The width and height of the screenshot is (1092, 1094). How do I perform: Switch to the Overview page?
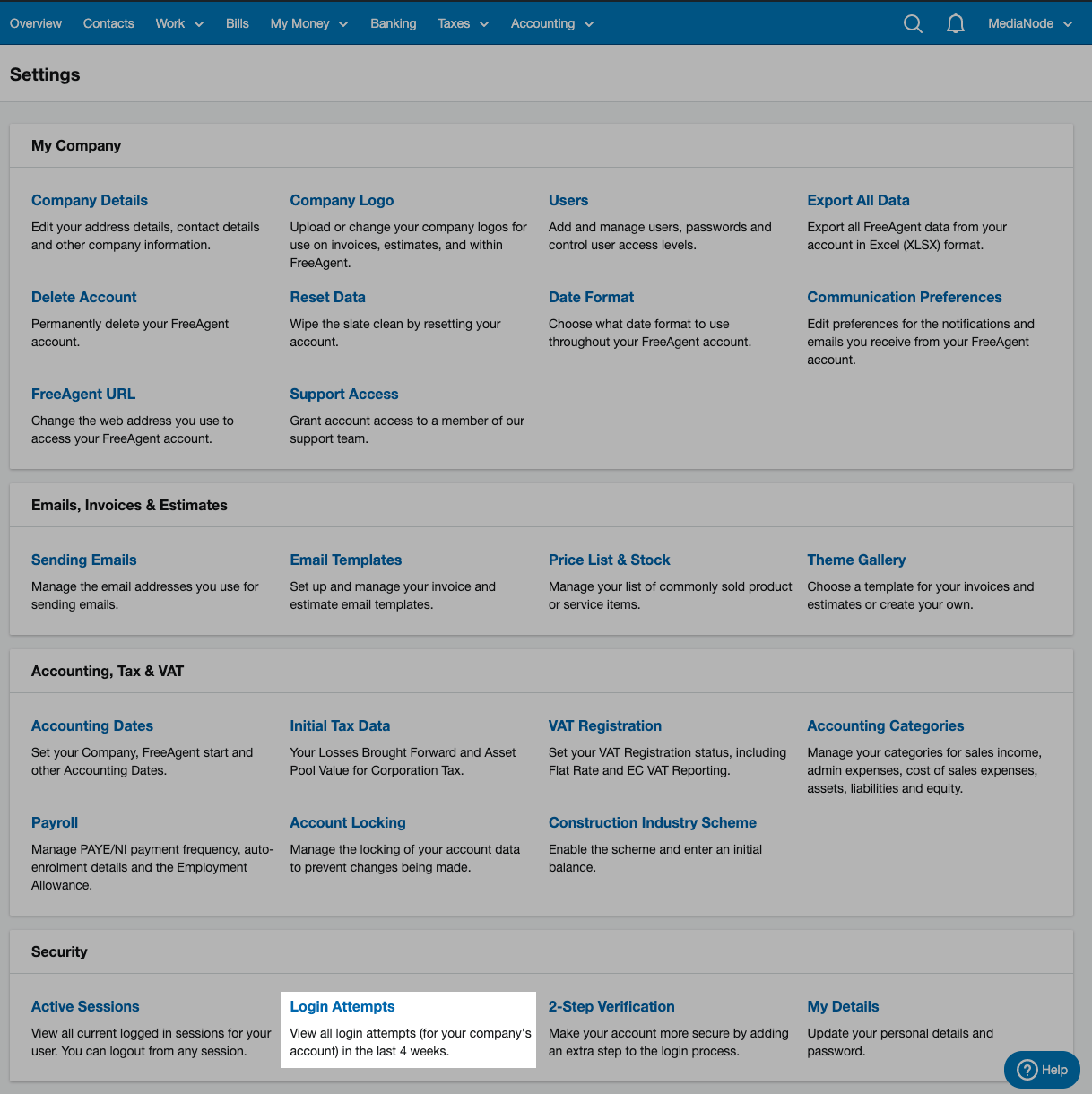pos(35,23)
